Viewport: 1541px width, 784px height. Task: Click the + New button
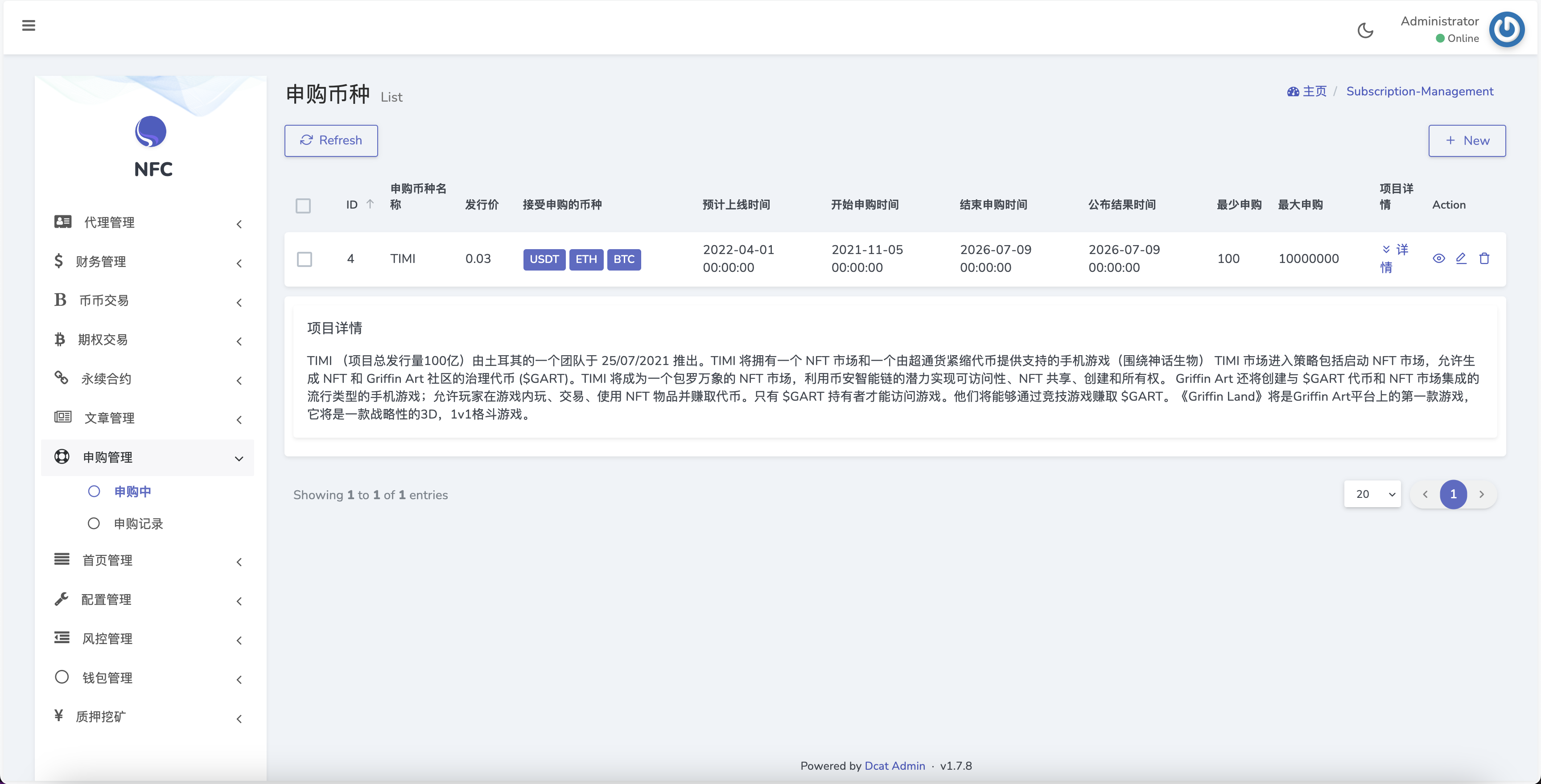(x=1467, y=140)
